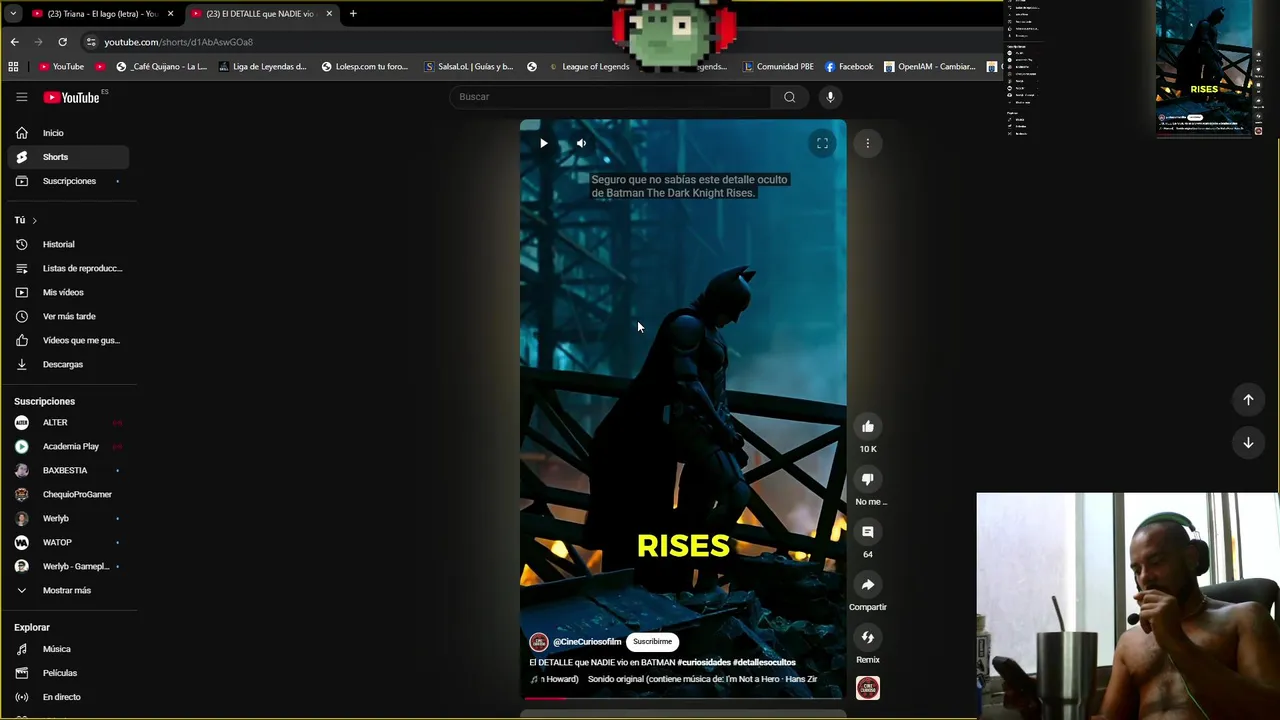
Task: Play the paused Short
Action: pyautogui.click(x=543, y=143)
